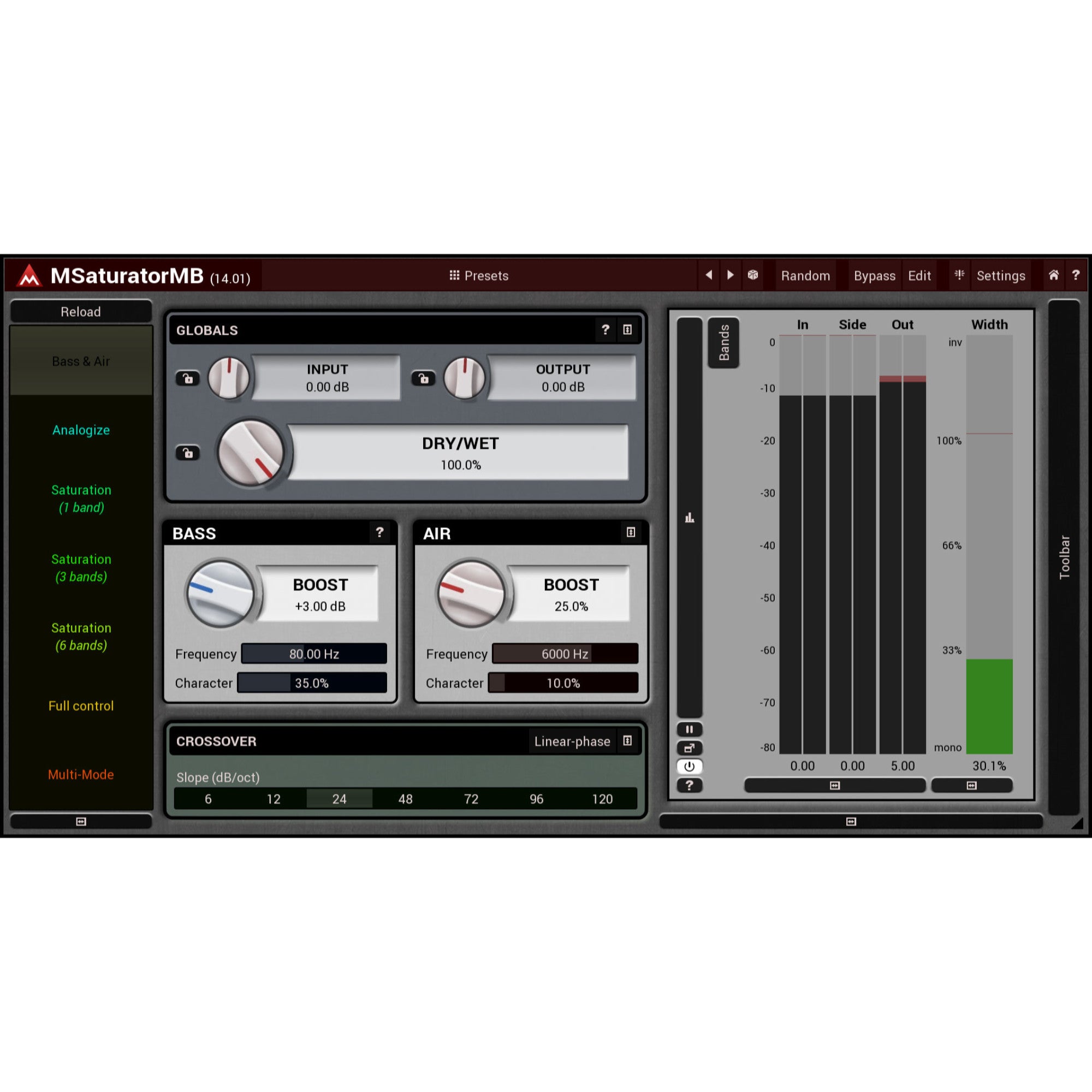The image size is (1092, 1092).
Task: Select the Multi-Mode option
Action: (81, 774)
